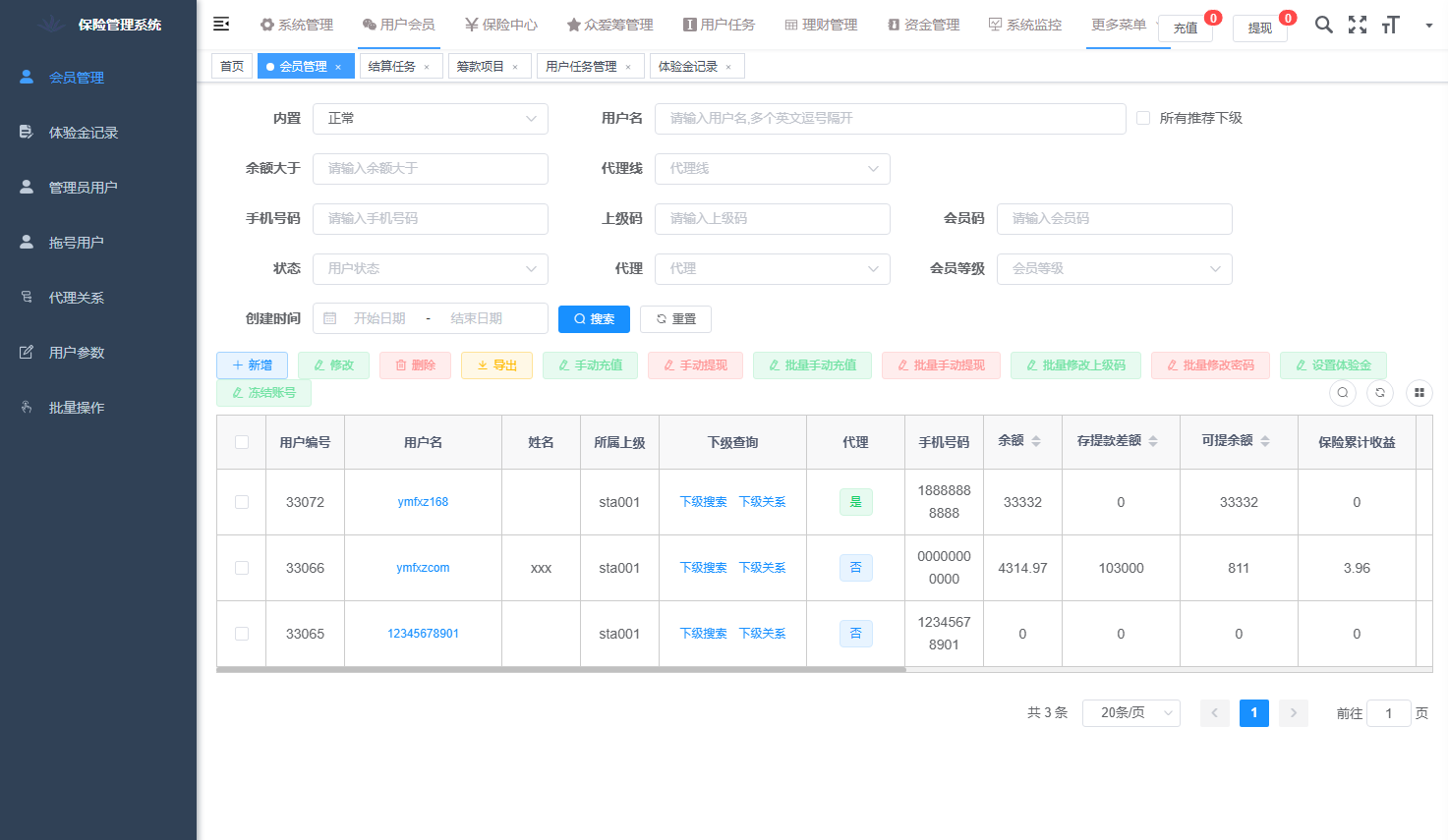
Task: Close the 结算任务 tab
Action: click(x=427, y=67)
